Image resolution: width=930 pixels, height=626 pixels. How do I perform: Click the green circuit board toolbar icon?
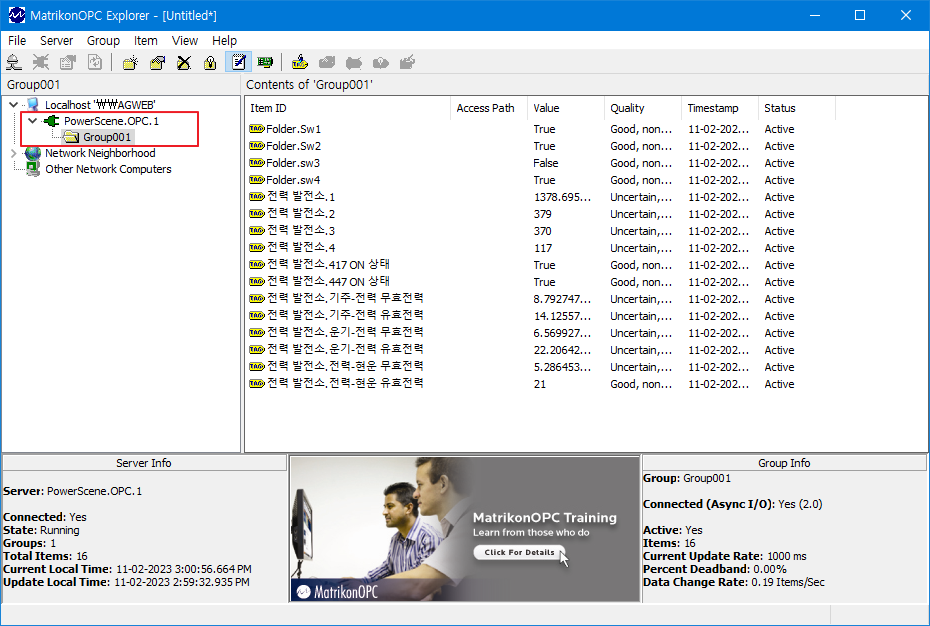(265, 63)
